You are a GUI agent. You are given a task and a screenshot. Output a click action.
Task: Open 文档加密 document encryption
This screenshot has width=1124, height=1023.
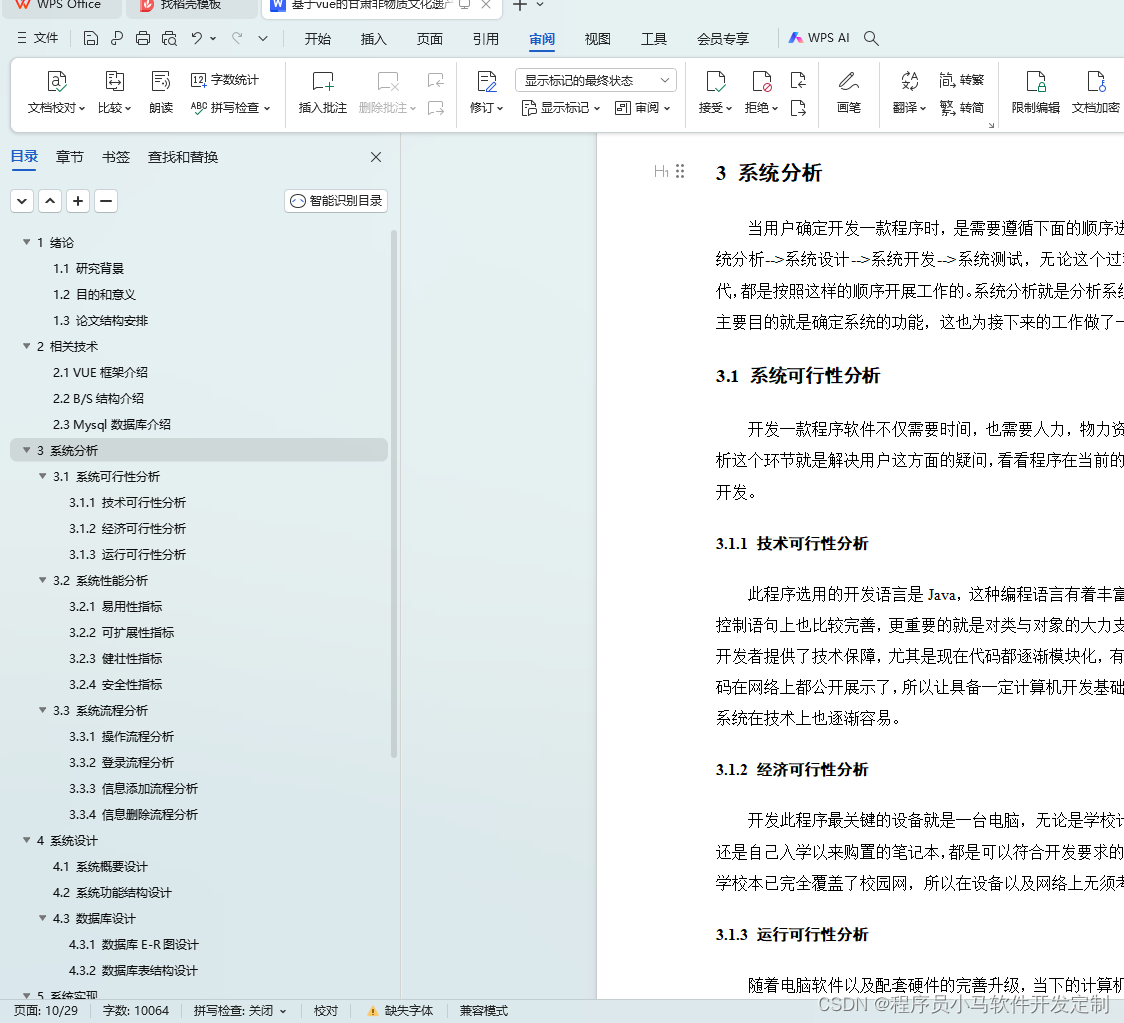click(1095, 92)
